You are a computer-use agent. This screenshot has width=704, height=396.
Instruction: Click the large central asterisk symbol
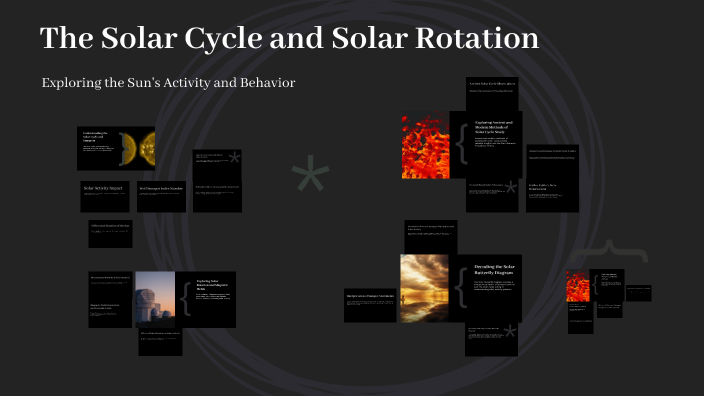[x=310, y=173]
